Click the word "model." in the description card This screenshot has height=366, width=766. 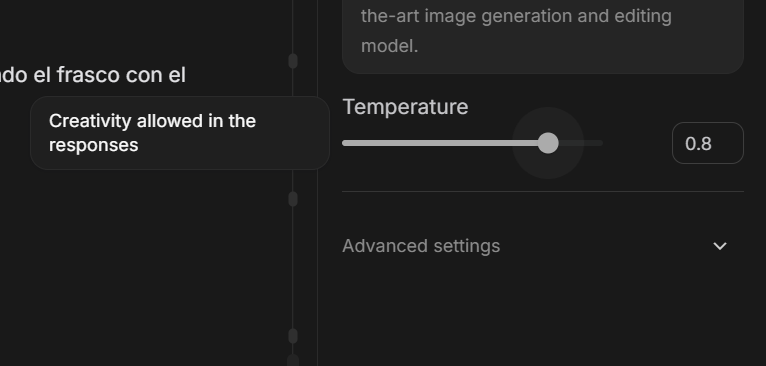click(389, 46)
